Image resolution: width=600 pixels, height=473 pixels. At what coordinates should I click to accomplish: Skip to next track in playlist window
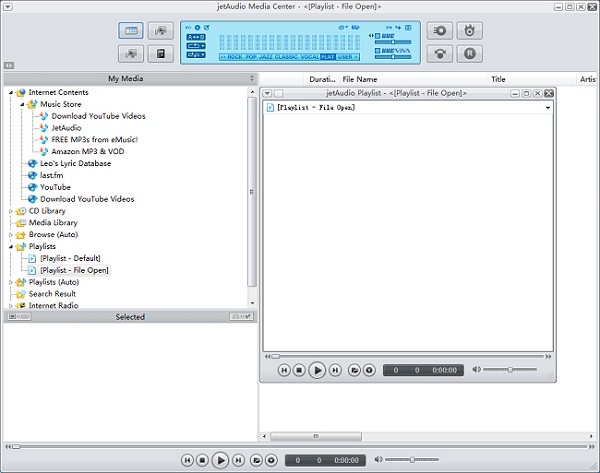tap(335, 370)
